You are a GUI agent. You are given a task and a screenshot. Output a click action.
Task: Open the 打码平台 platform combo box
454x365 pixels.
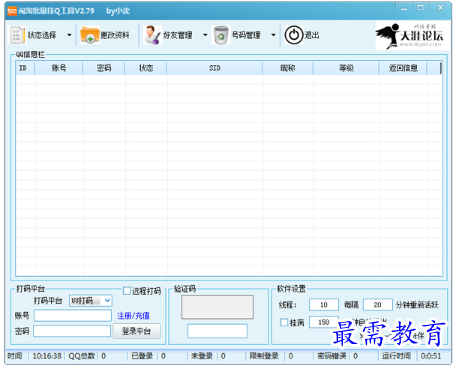[91, 301]
